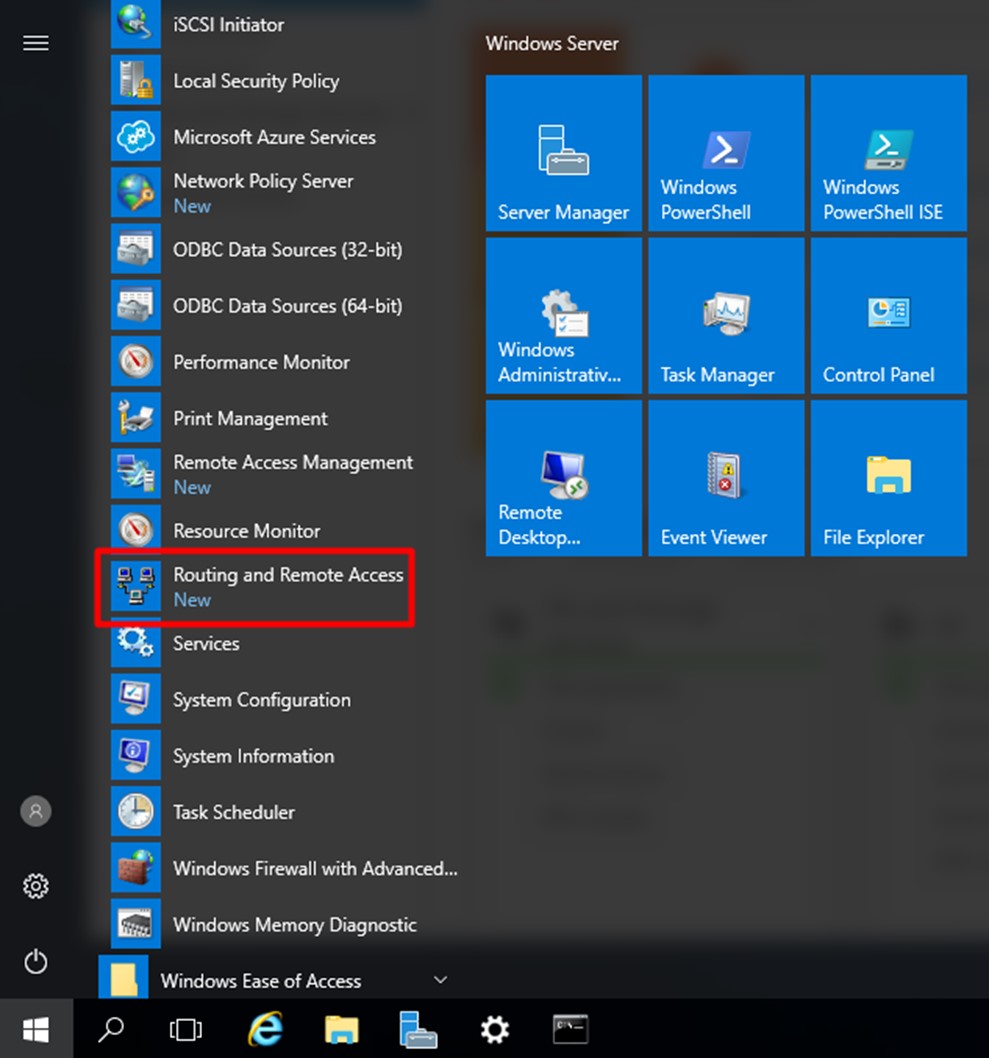989x1058 pixels.
Task: Launch Local Security Policy
Action: (283, 81)
